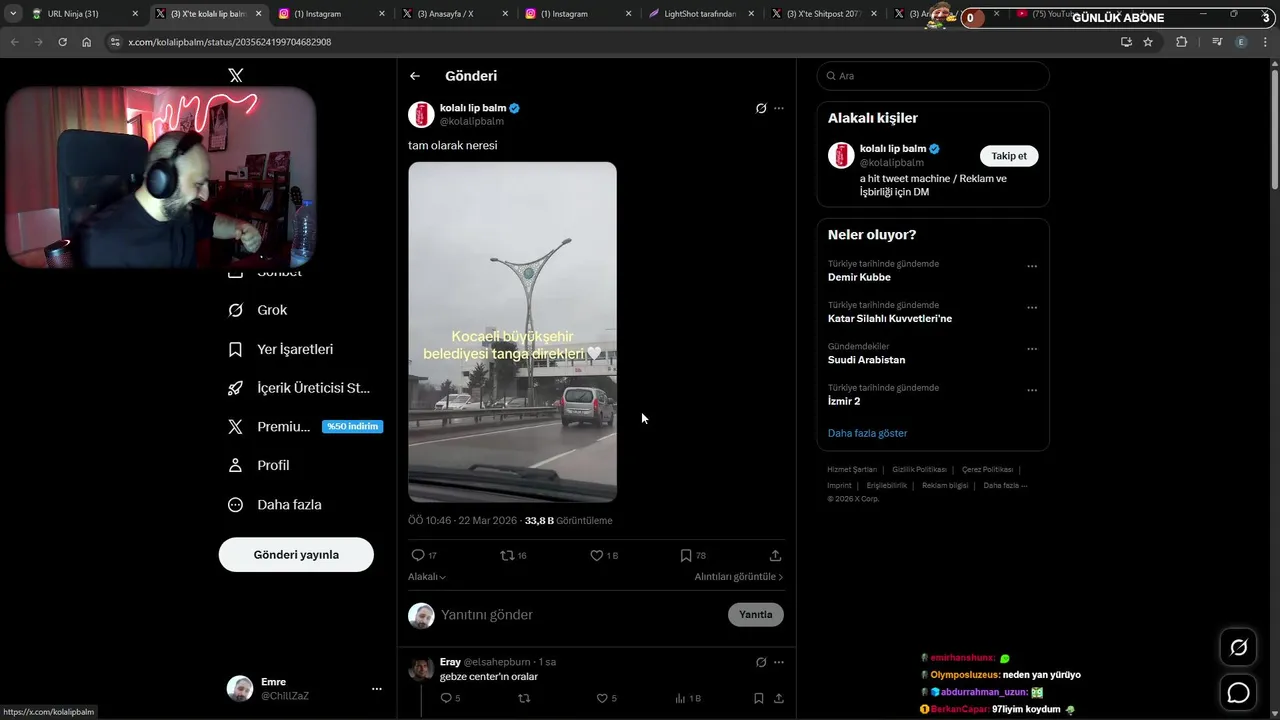Open the Hizmet Şartları footer link
This screenshot has width=1280, height=720.
pyautogui.click(x=852, y=469)
